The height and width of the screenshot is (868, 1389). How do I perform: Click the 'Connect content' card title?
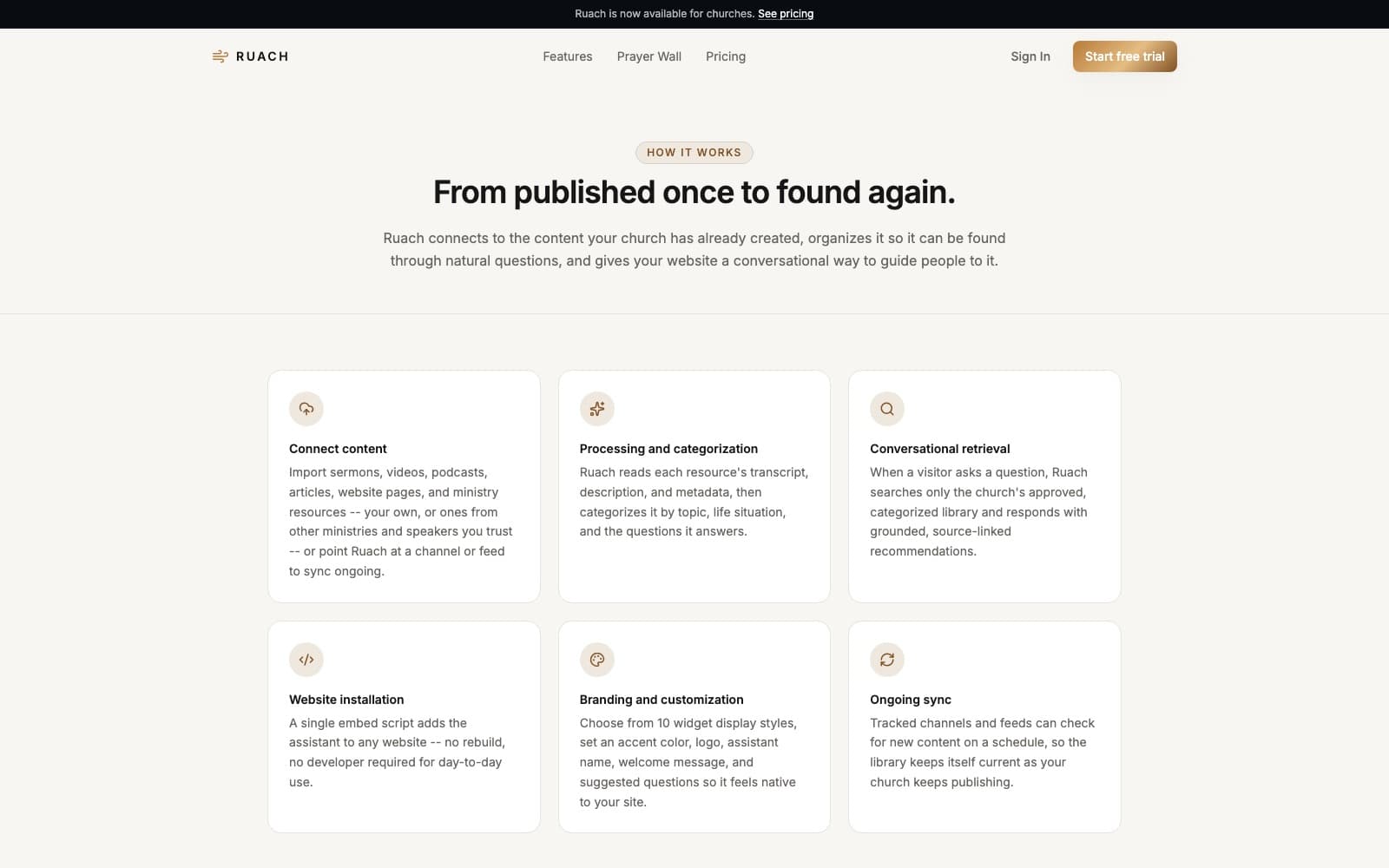coord(338,449)
